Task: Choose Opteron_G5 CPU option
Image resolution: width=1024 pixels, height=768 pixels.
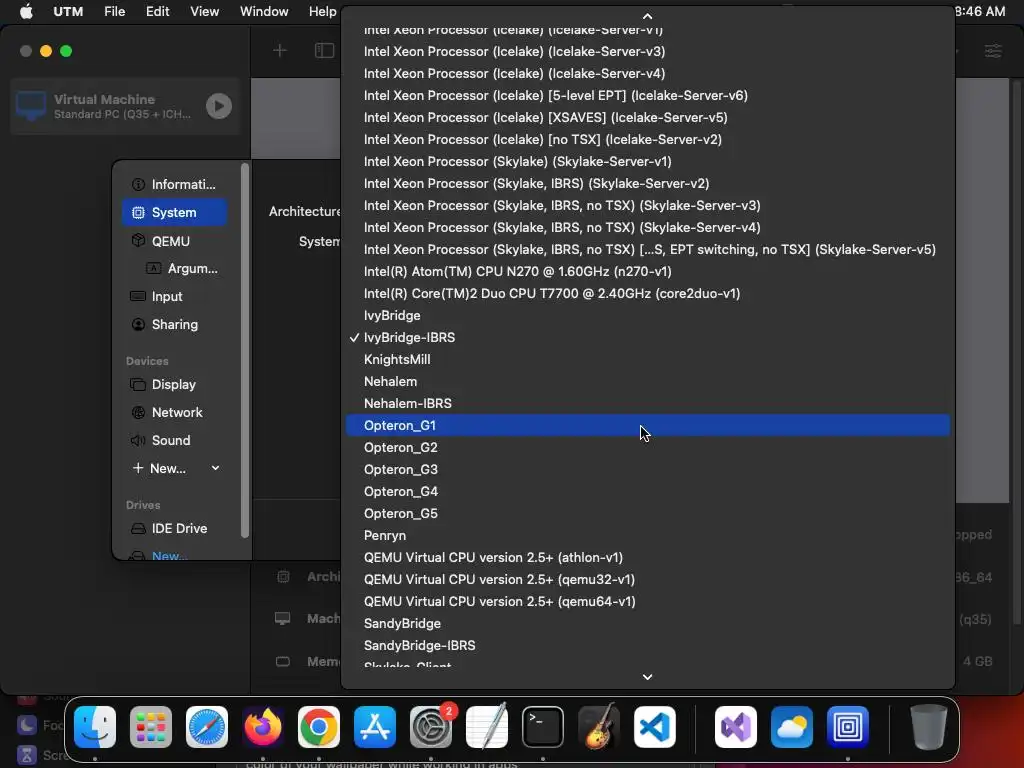Action: pos(647,514)
